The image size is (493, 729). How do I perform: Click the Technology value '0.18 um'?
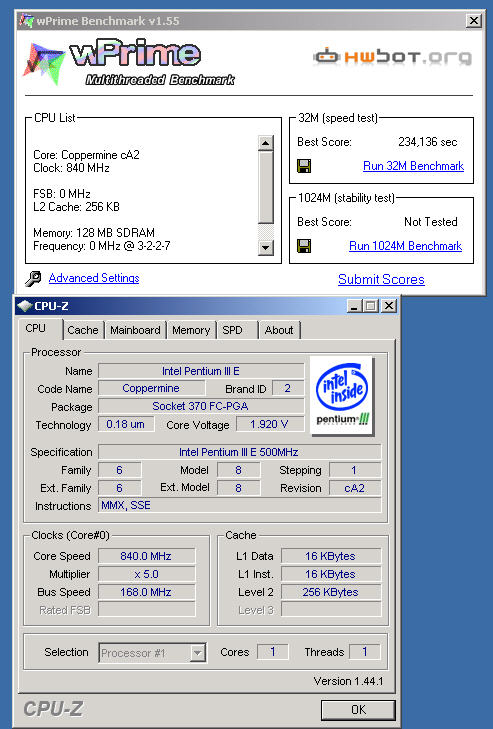click(x=126, y=424)
